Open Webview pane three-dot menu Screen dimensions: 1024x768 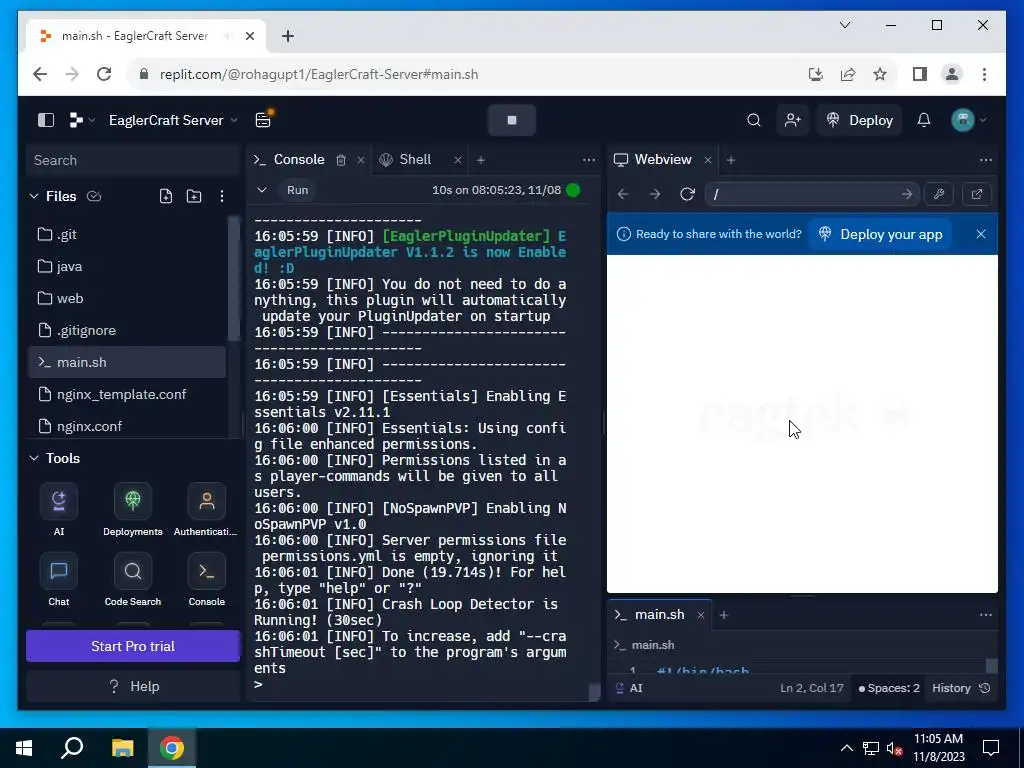(985, 160)
